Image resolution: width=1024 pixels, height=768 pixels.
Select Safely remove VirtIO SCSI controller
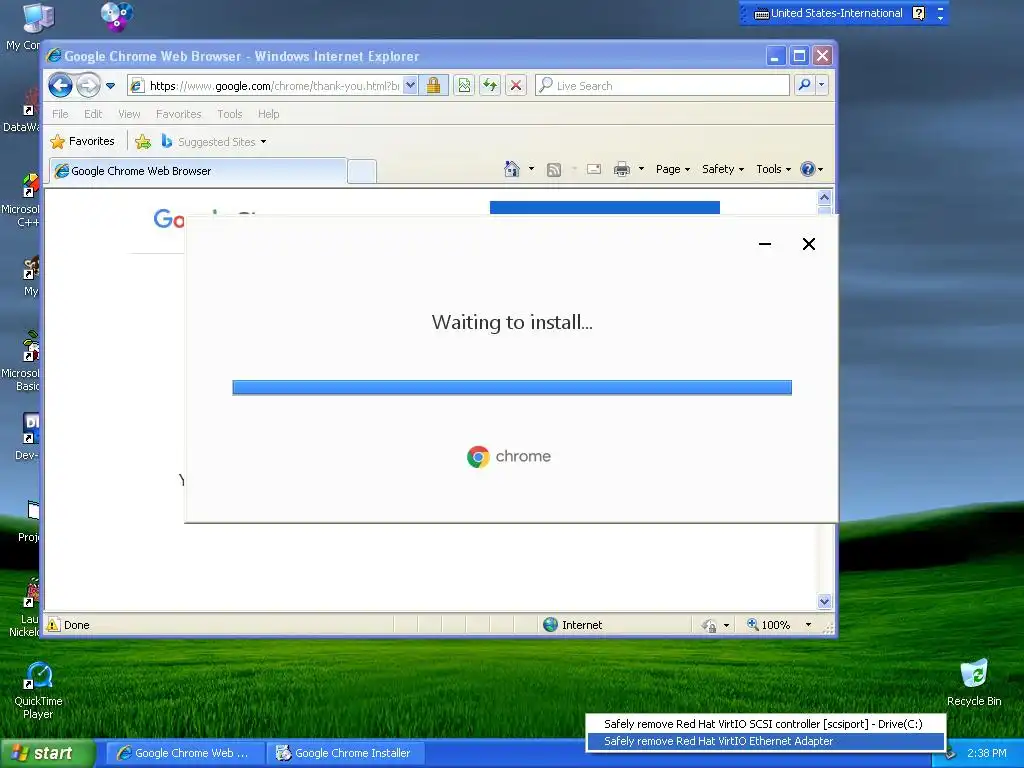[765, 724]
